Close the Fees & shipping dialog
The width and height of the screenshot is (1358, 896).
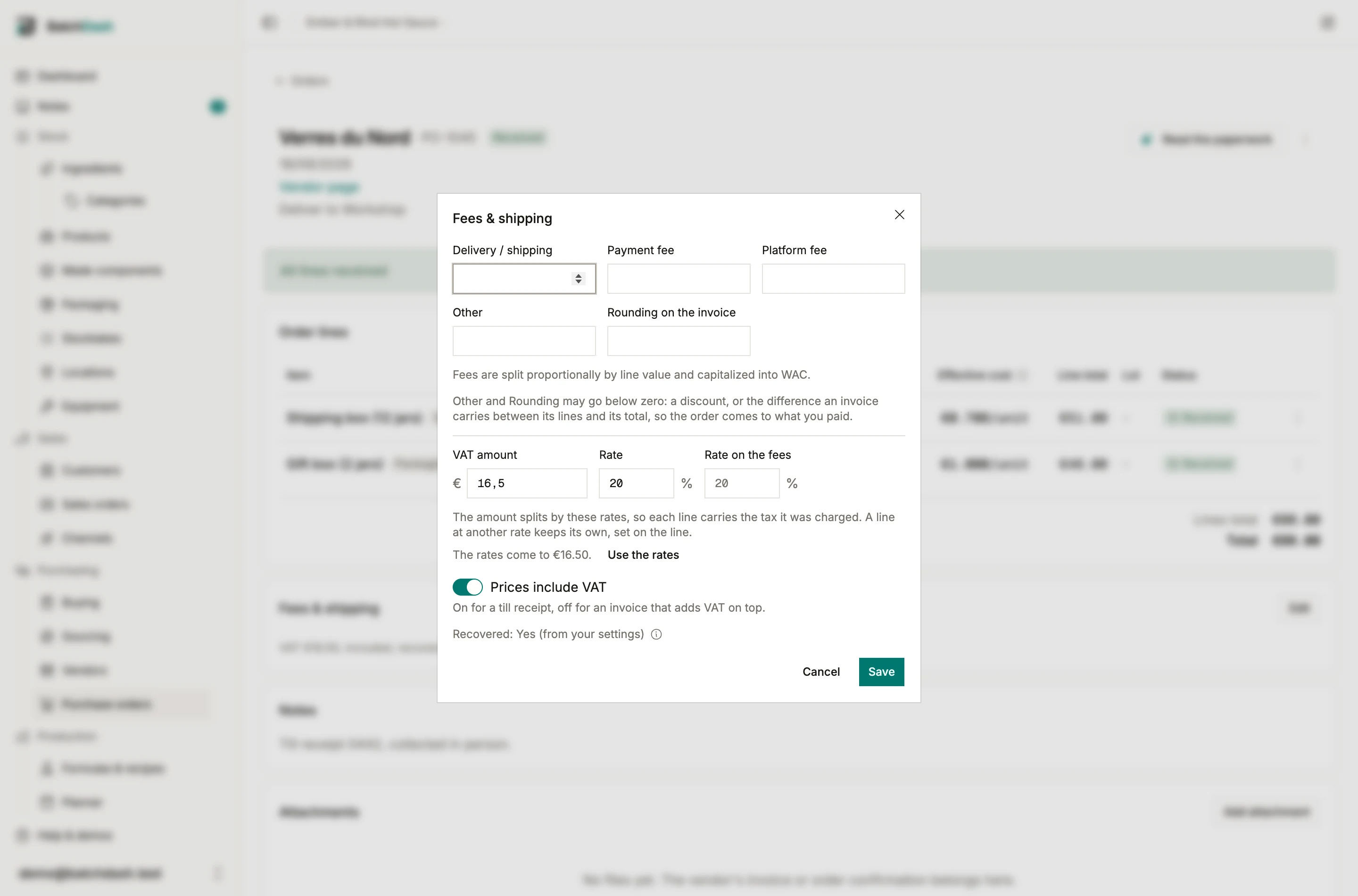899,215
